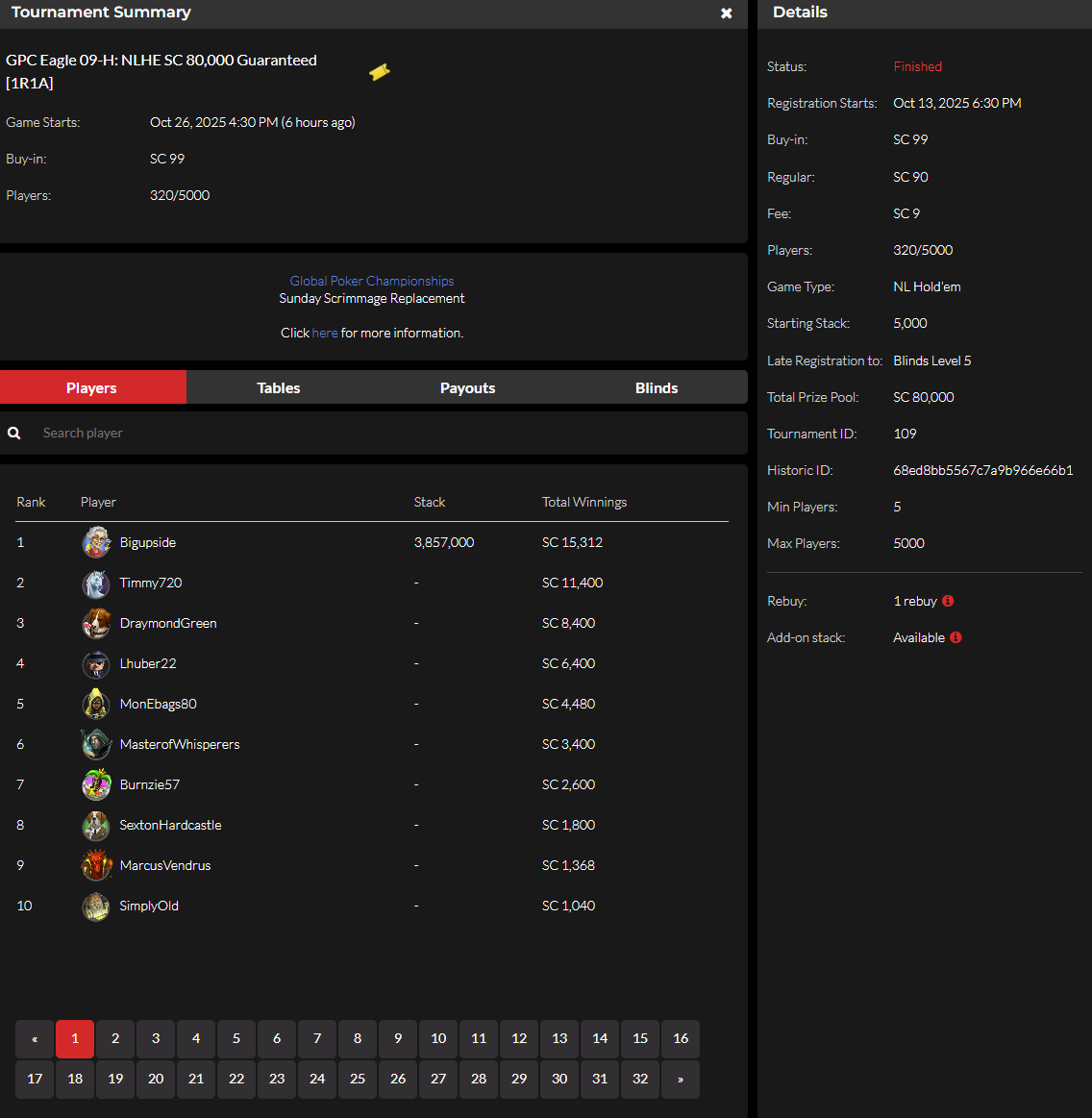Open the Tables tab
Viewport: 1092px width, 1118px height.
pyautogui.click(x=278, y=387)
